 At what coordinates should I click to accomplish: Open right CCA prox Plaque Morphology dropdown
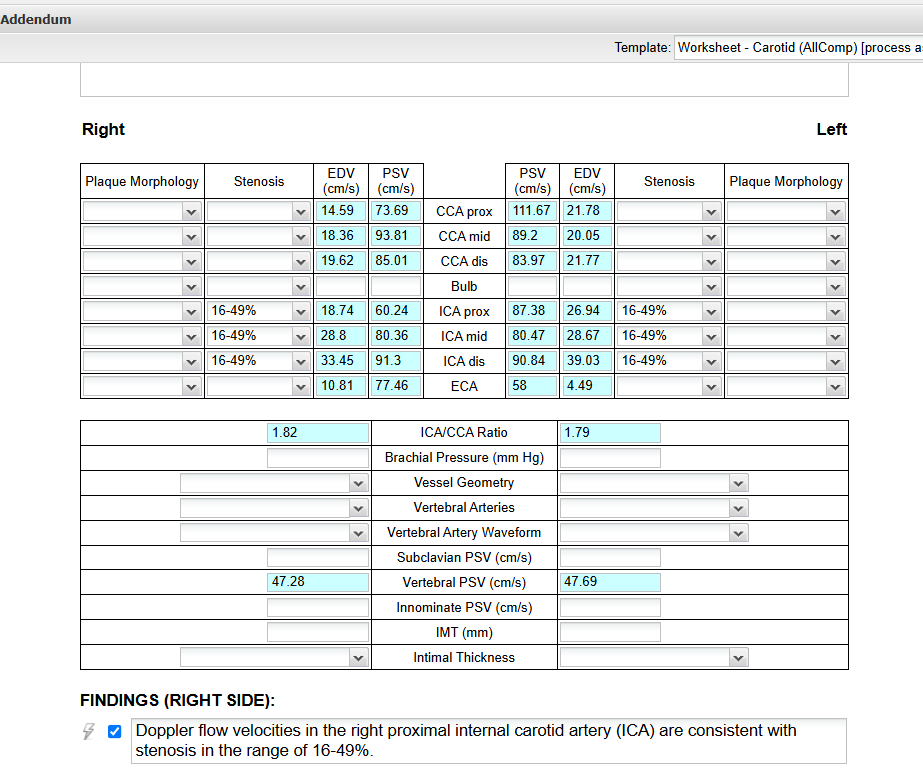(142, 211)
